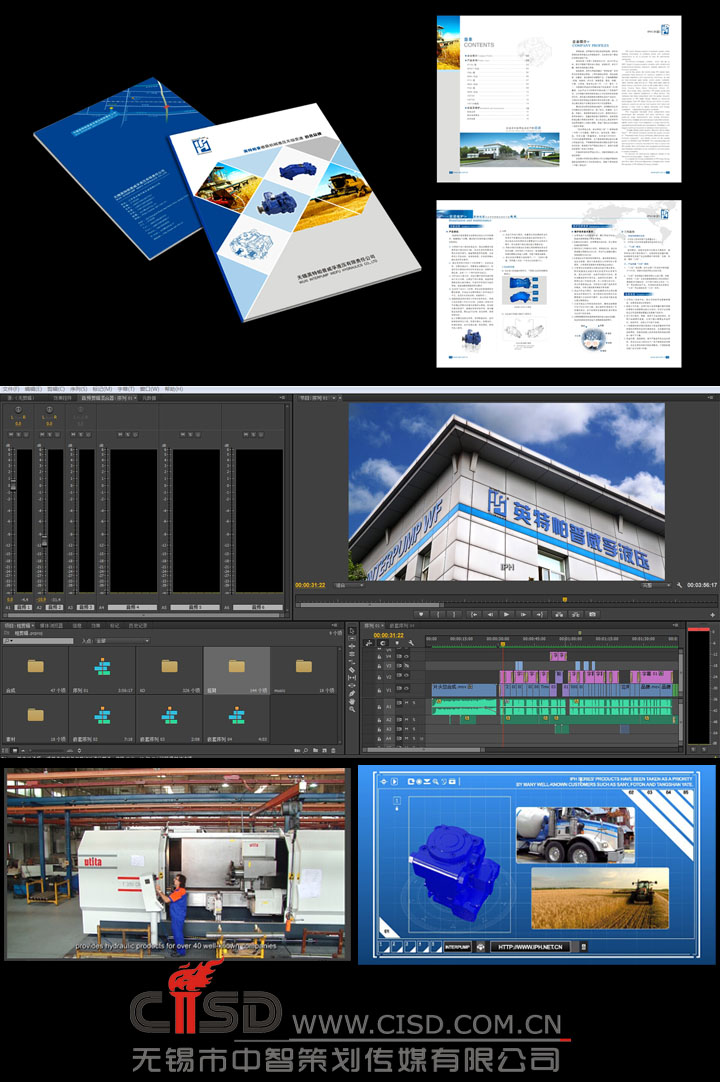The image size is (720, 1082).
Task: Open timeline display settings wrench
Action: coord(411,643)
